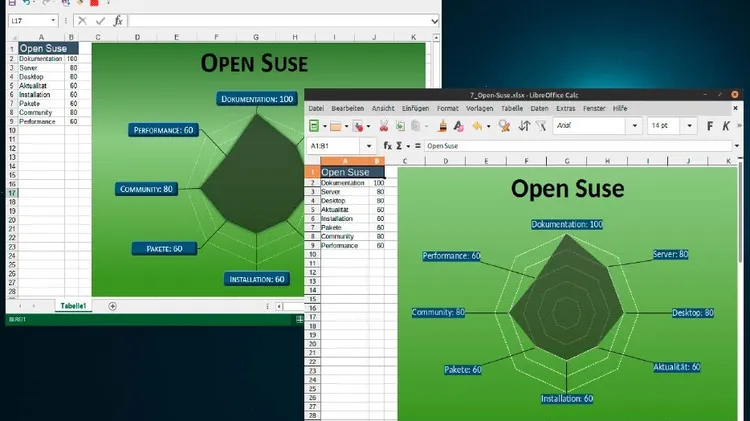Screen dimensions: 750x421
Task: Click the add new sheet plus icon
Action: pos(112,306)
